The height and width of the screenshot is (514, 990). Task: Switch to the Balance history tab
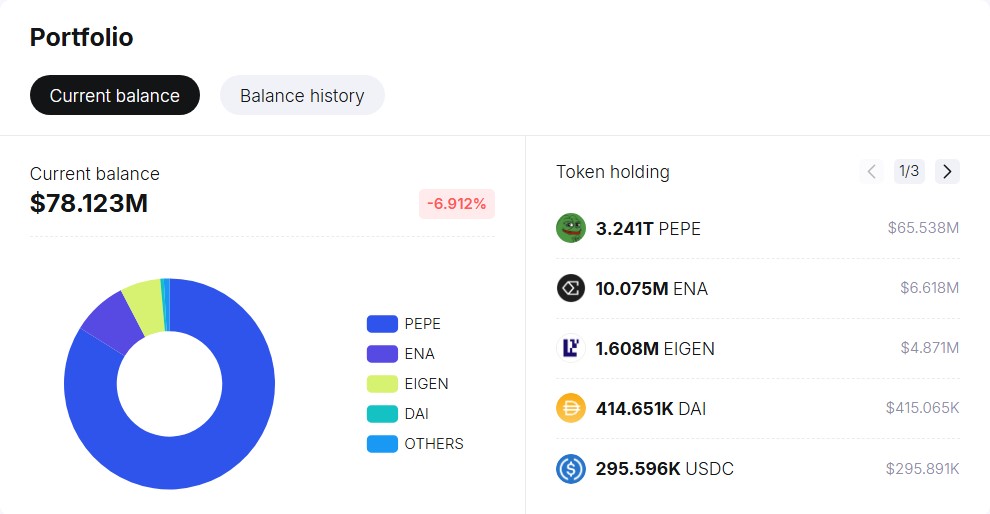pos(302,96)
